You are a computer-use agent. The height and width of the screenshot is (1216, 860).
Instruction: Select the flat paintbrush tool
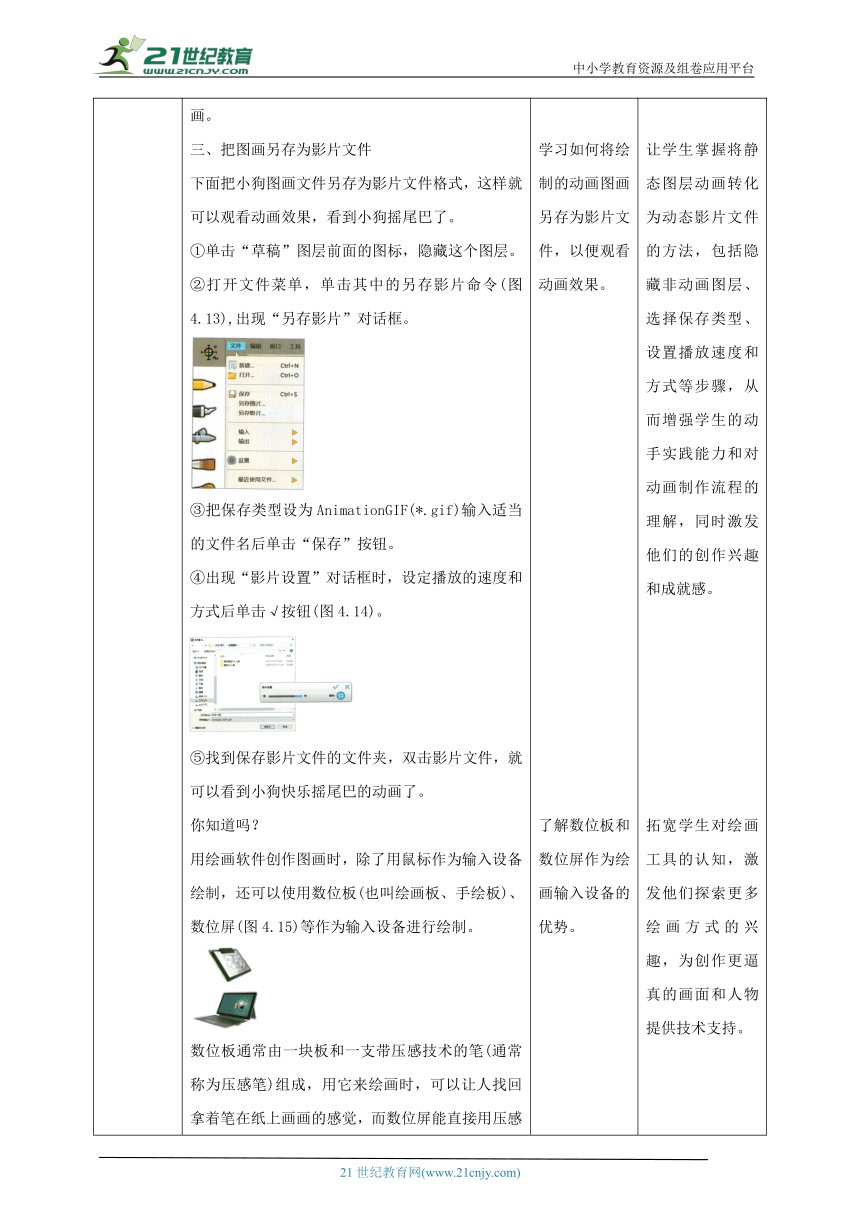pyautogui.click(x=205, y=463)
